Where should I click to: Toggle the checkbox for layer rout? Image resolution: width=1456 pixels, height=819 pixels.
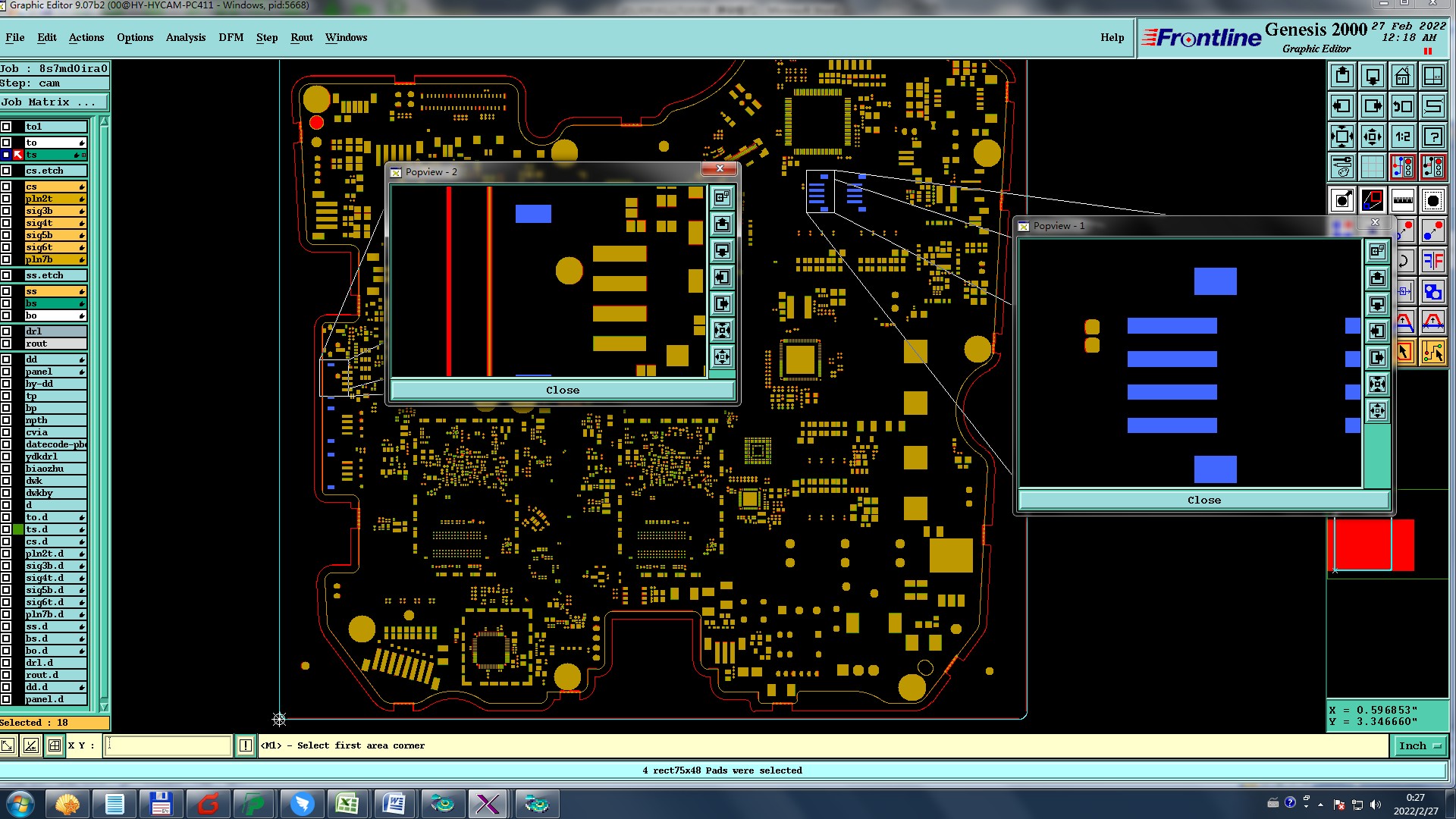click(x=6, y=344)
